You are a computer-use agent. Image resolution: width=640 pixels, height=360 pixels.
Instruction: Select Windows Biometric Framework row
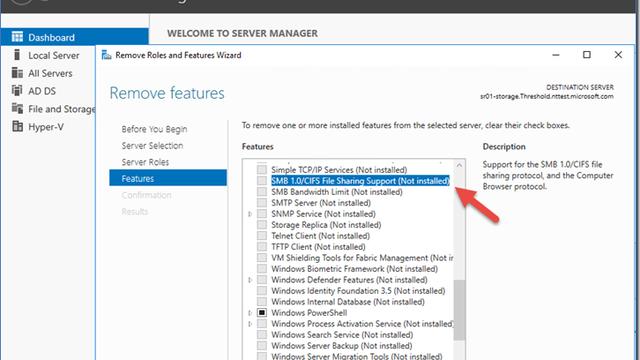click(x=354, y=269)
